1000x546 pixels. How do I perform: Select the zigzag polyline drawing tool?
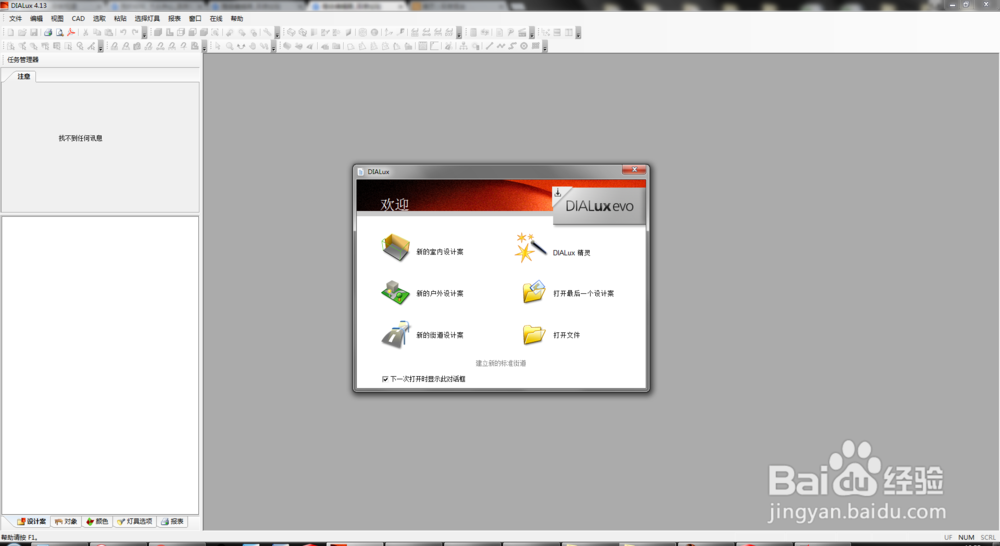coord(501,46)
